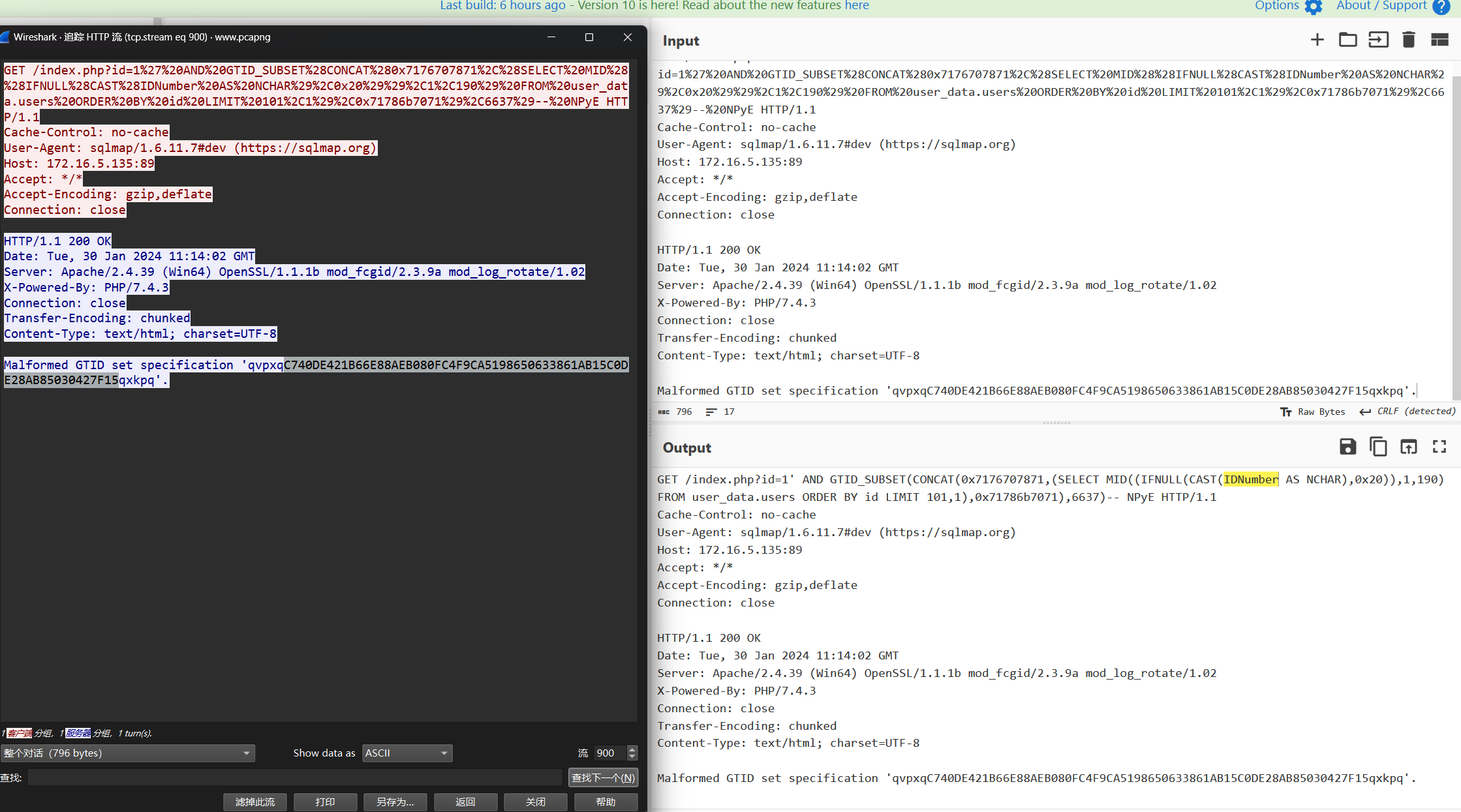
Task: Expand Show data as ASCII dropdown
Action: pyautogui.click(x=407, y=753)
